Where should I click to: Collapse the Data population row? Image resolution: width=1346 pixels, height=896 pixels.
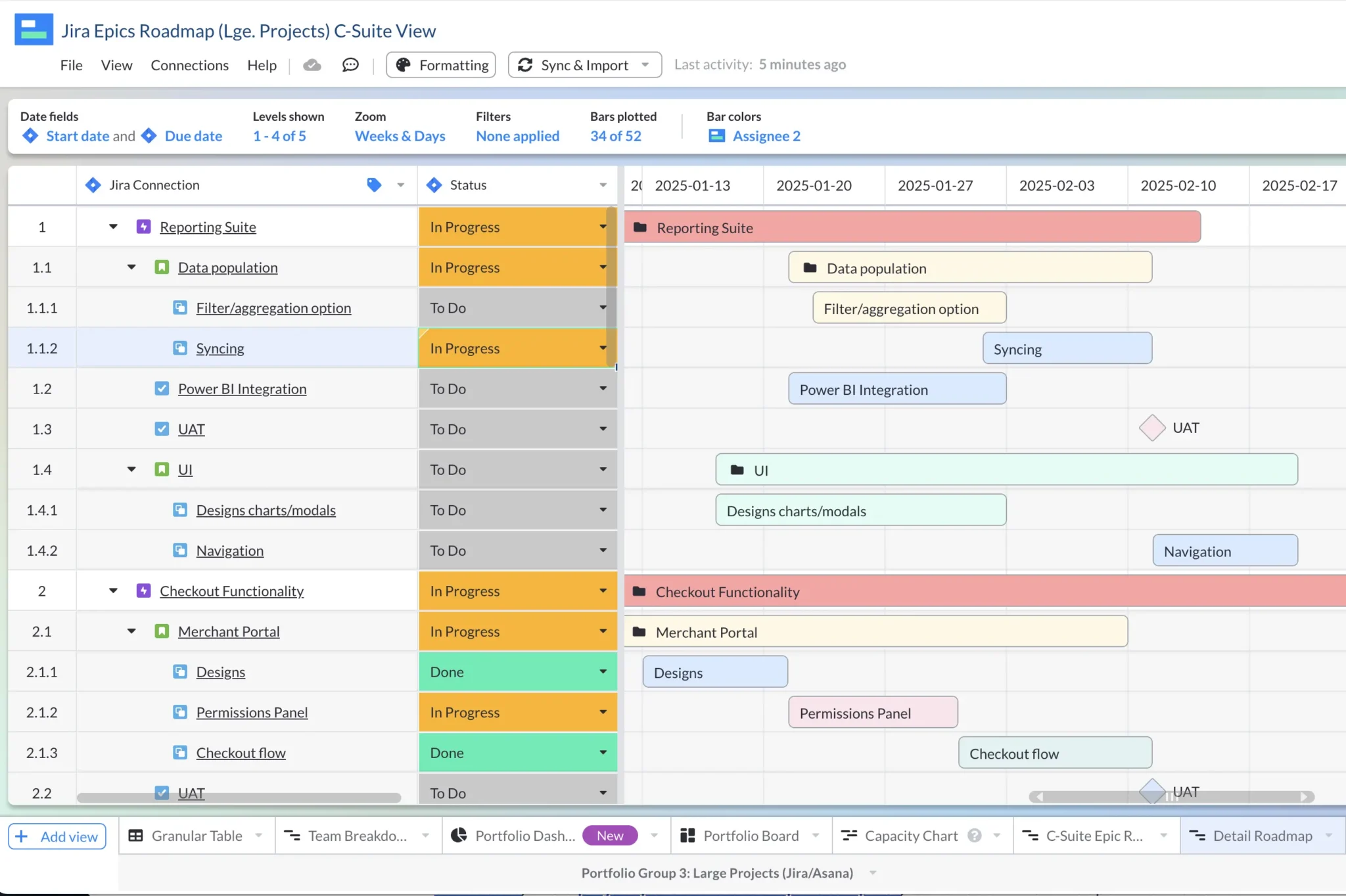coord(131,267)
